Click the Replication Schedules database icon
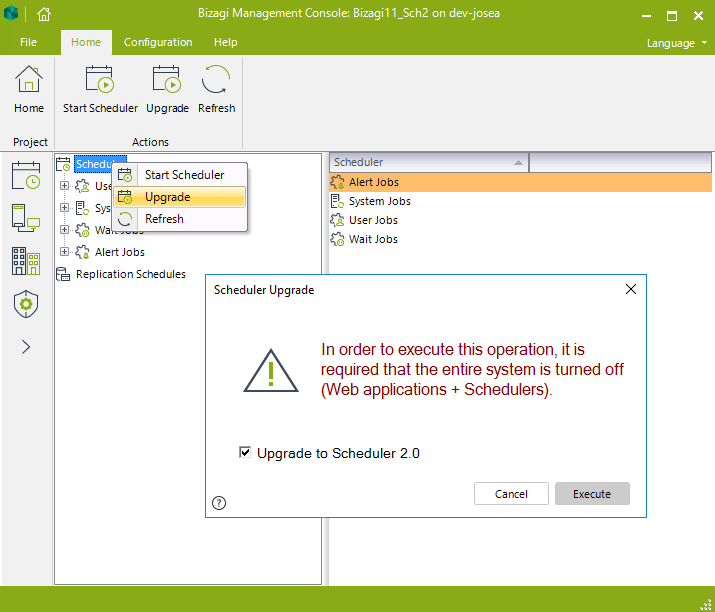This screenshot has width=715, height=612. pyautogui.click(x=63, y=274)
